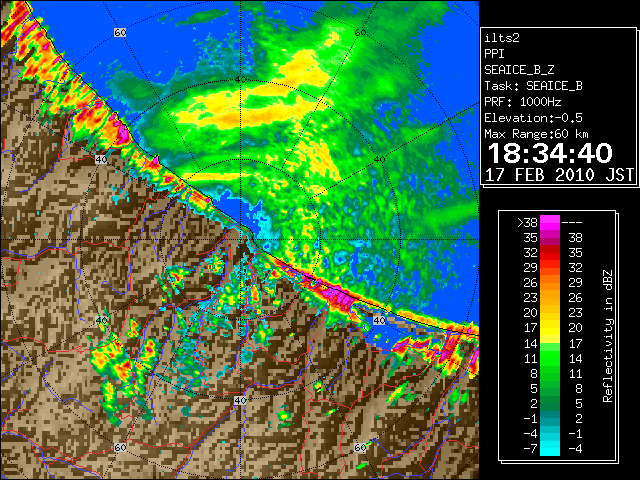Pick the red swatch beside legend '32'

coord(550,253)
